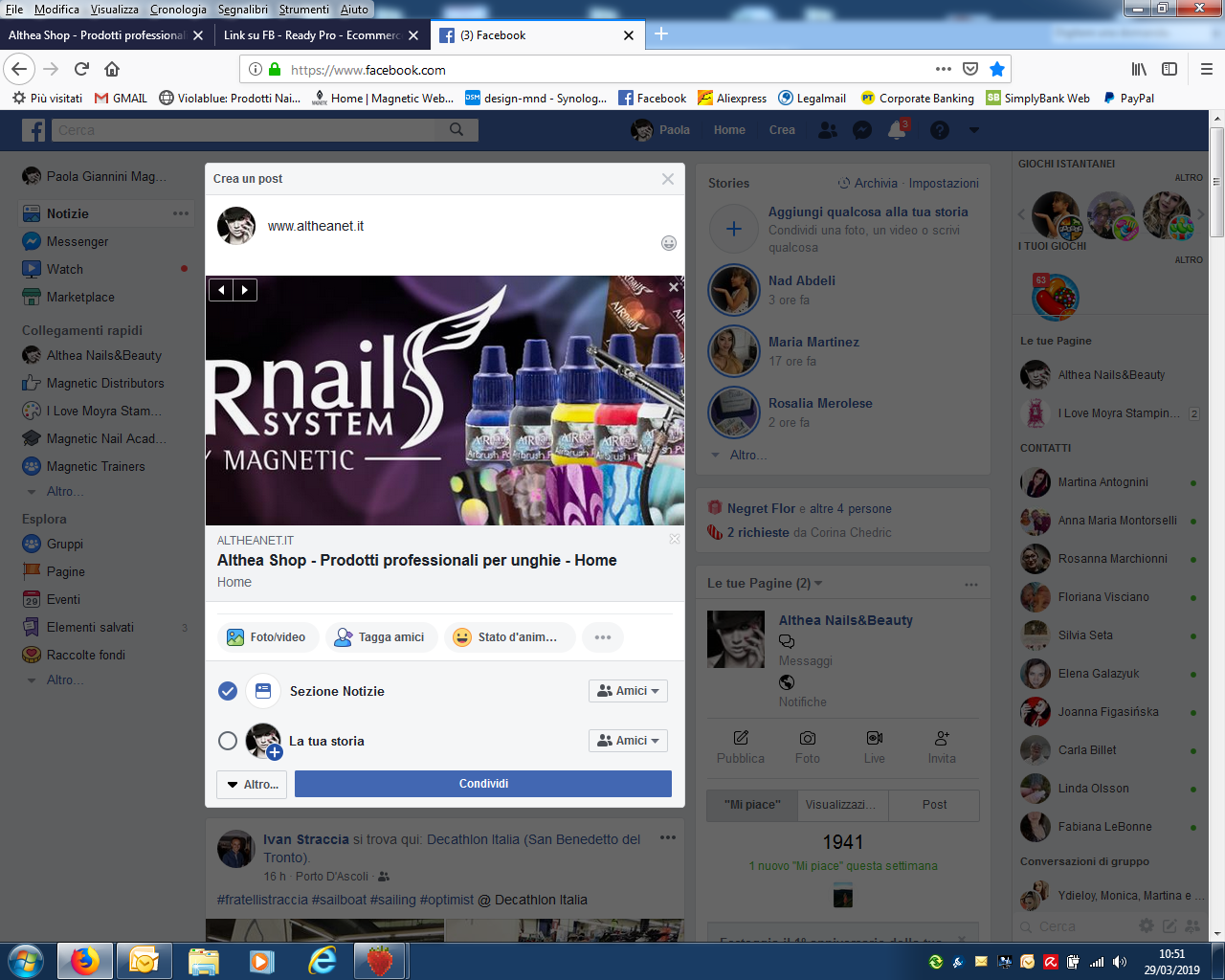Click the Pocket save icon

(x=970, y=69)
